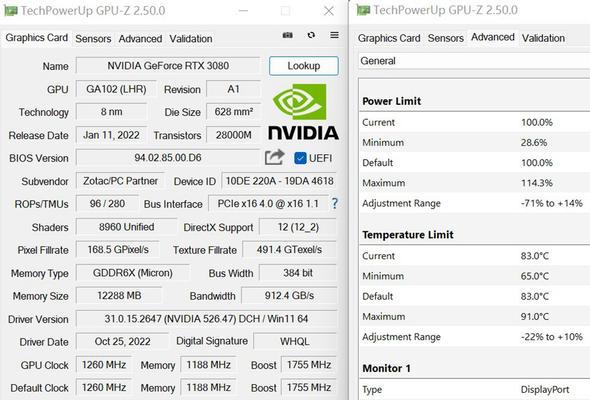
Task: Select the Power Limit section header
Action: pos(391,101)
